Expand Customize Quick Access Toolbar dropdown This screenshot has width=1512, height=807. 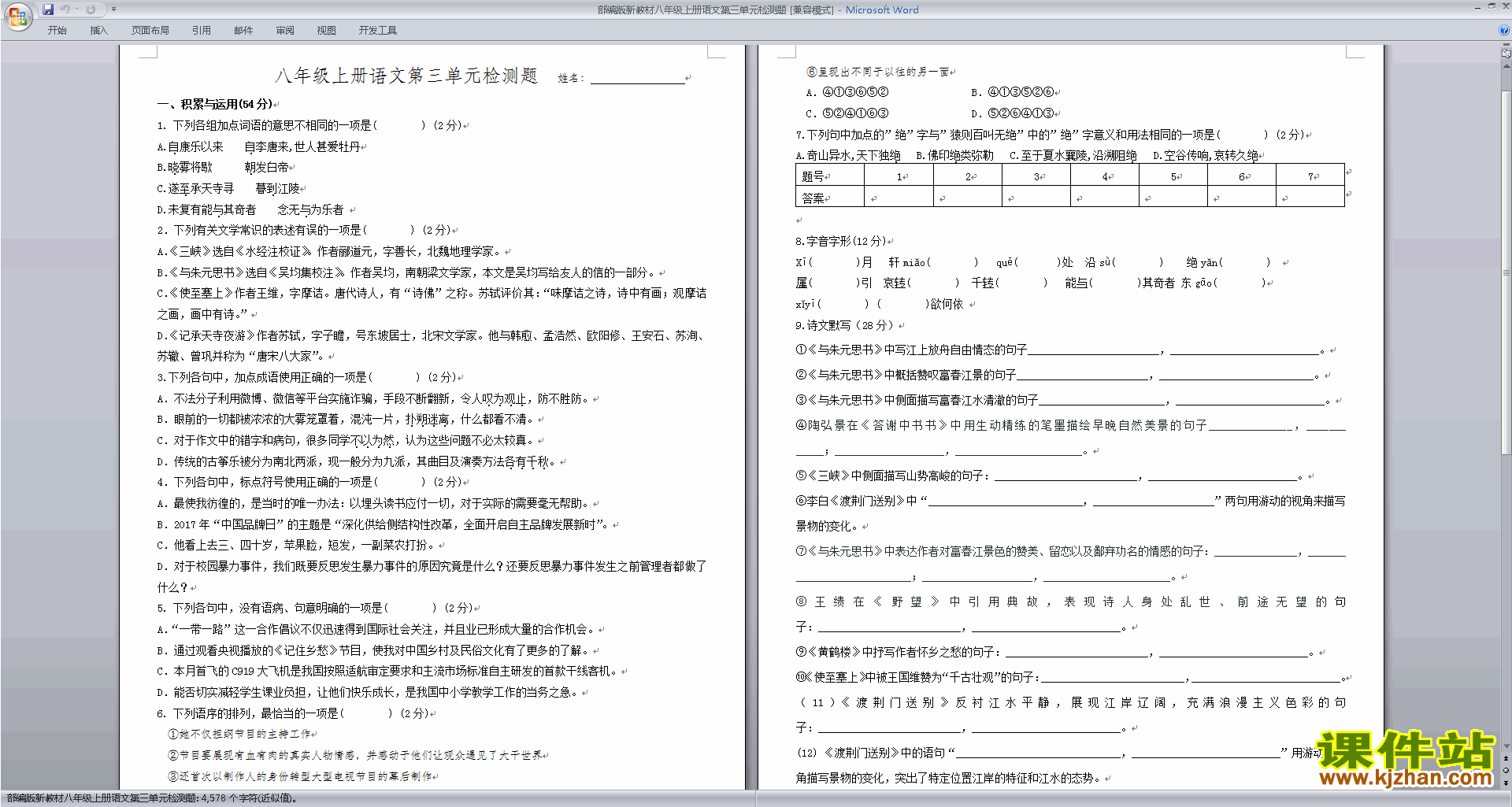pos(113,9)
